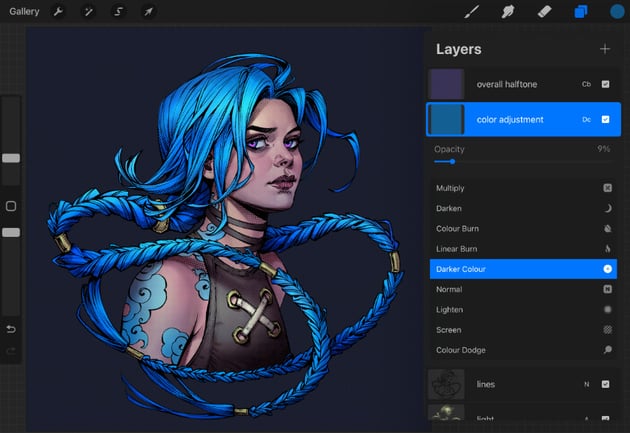Open the blue color picker circle
This screenshot has height=433, width=630.
(x=617, y=11)
